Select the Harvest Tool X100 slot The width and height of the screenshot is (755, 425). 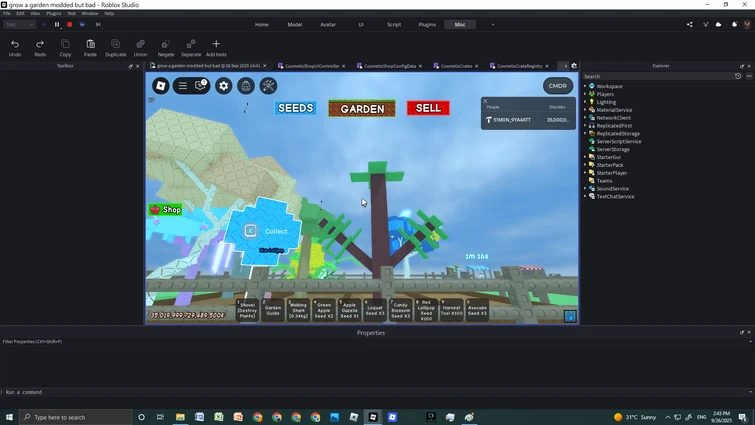coord(452,310)
